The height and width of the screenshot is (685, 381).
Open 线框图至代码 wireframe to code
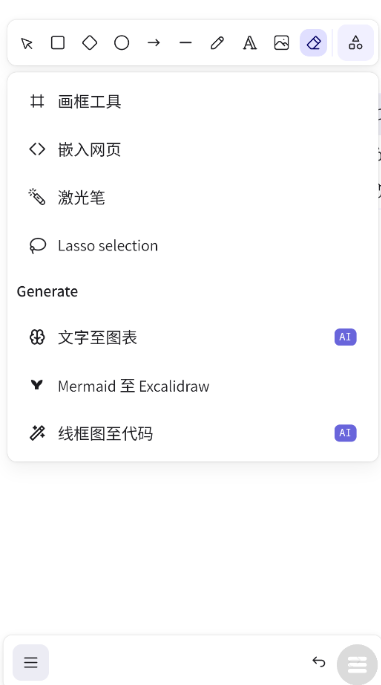coord(193,433)
